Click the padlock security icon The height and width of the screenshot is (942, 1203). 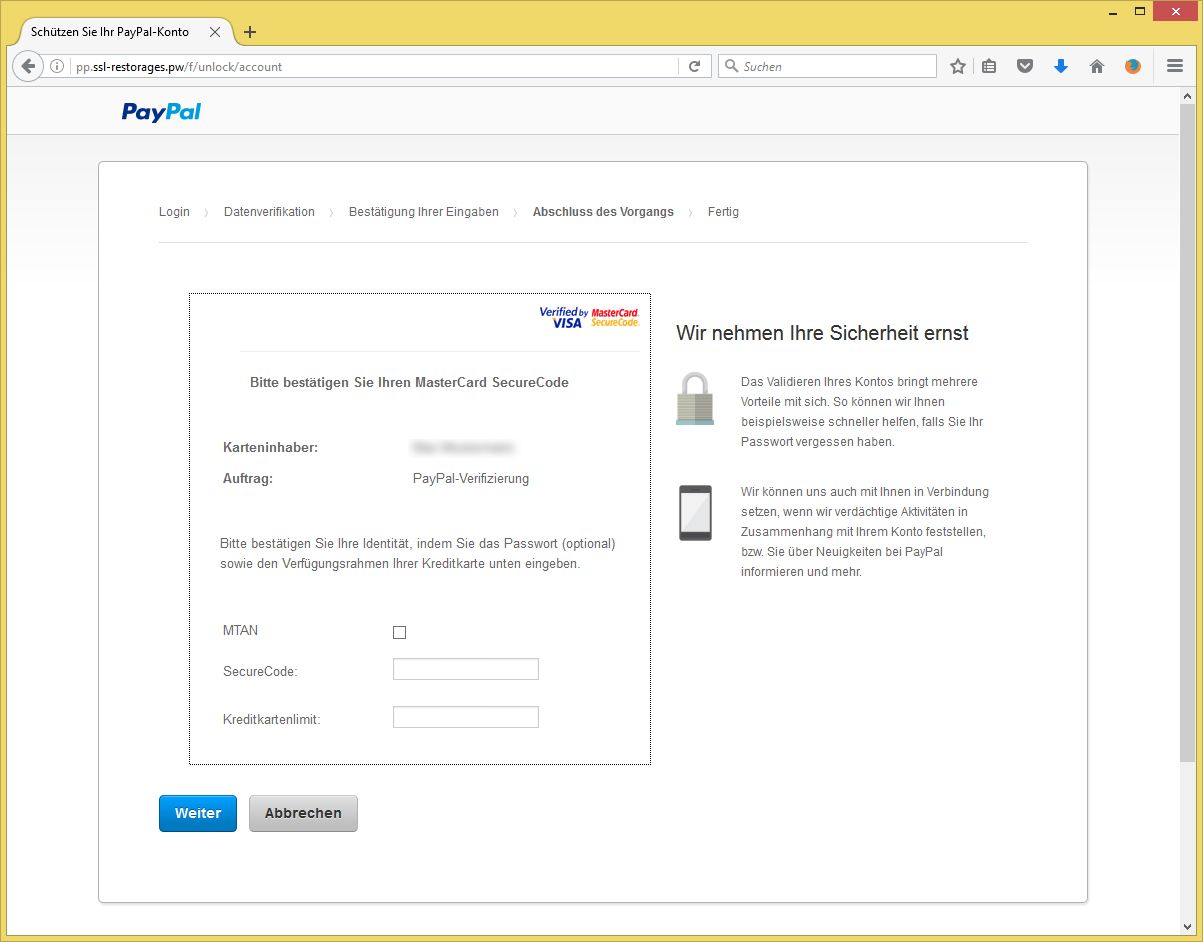point(695,399)
